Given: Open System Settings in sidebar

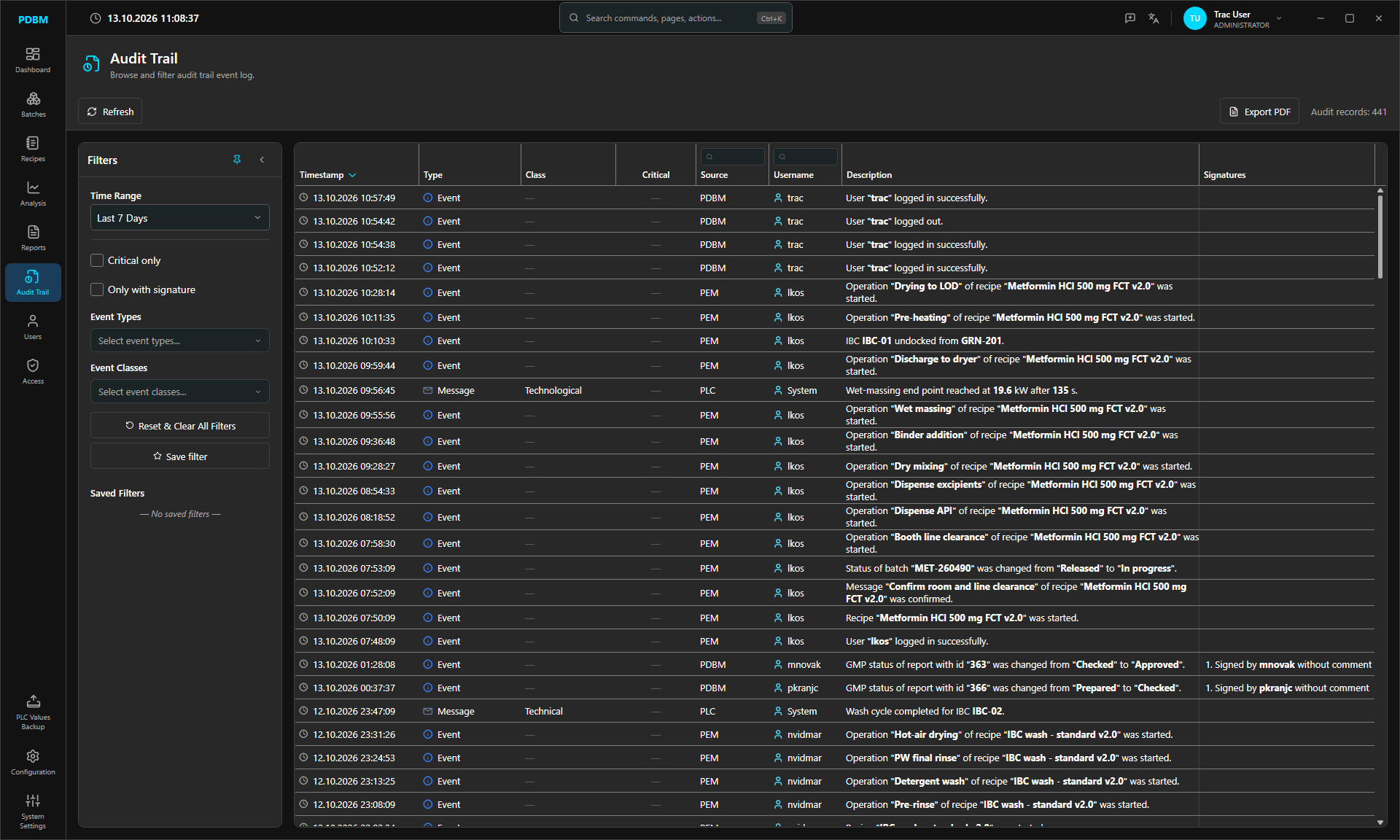Looking at the screenshot, I should [x=33, y=812].
